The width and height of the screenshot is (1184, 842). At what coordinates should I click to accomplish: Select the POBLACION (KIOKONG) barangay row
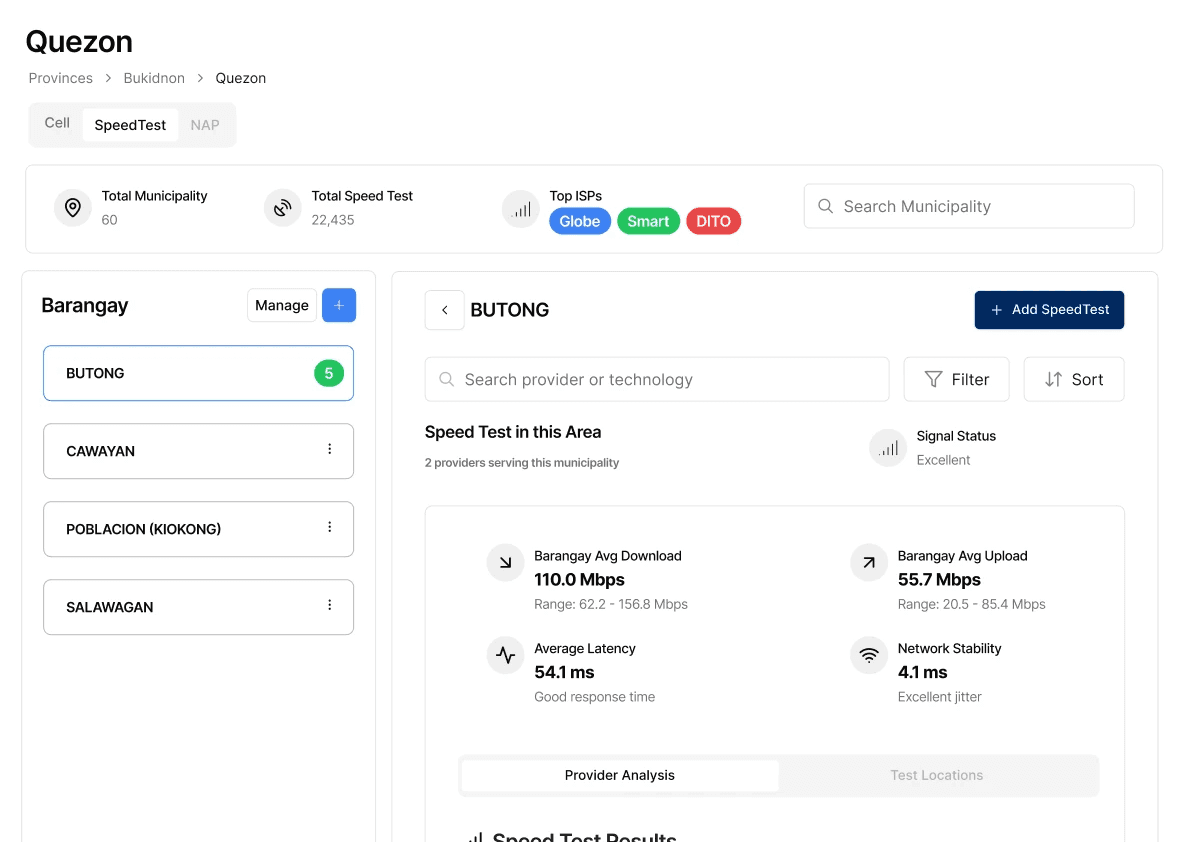199,529
